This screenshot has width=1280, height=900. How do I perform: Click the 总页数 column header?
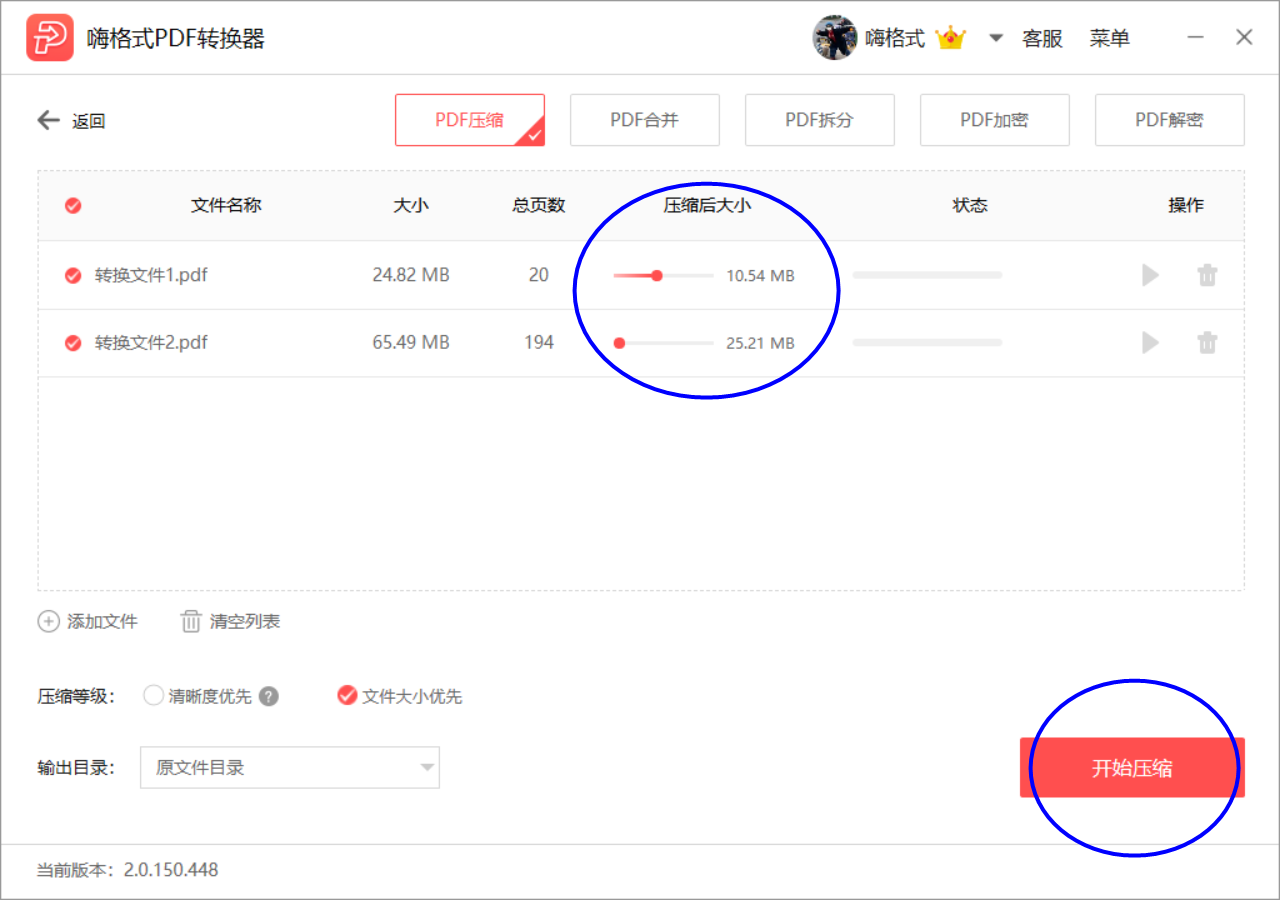tap(539, 205)
